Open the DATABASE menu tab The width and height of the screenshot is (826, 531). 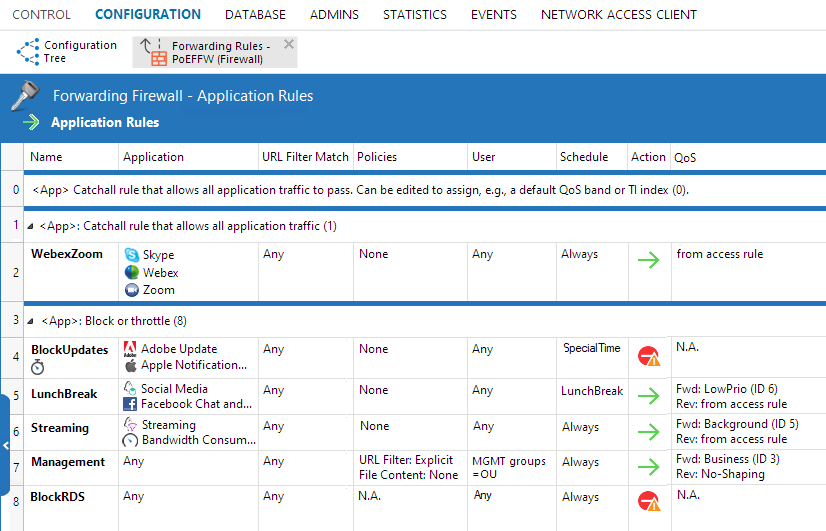click(x=255, y=15)
